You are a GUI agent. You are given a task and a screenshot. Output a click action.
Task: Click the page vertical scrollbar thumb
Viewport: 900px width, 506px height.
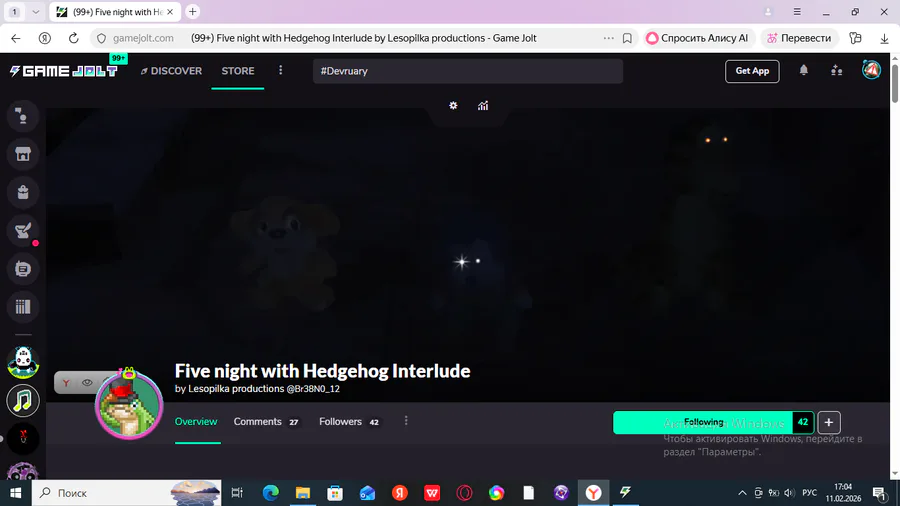(x=895, y=83)
